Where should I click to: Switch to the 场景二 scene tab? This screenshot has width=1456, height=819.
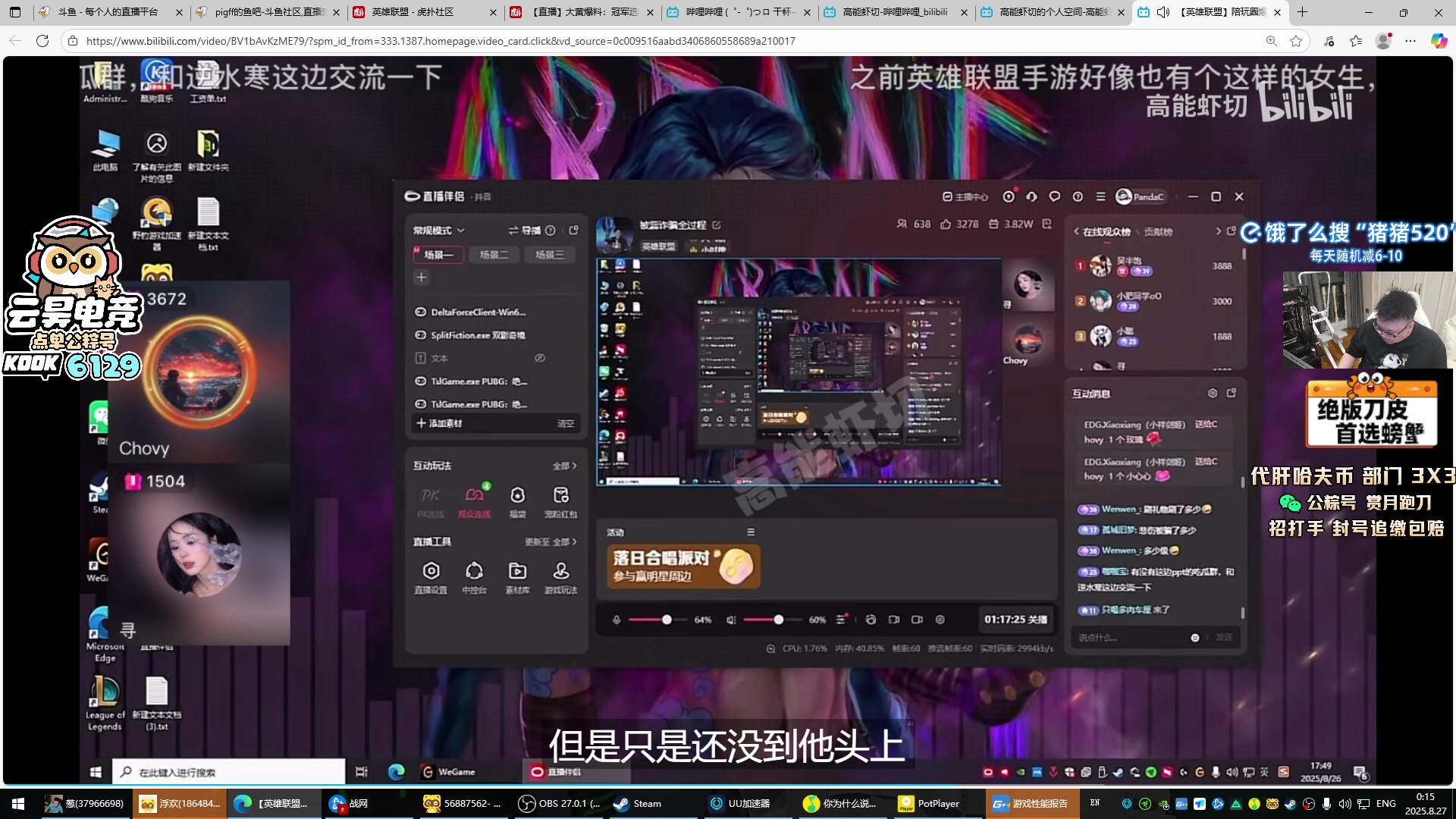(x=494, y=255)
